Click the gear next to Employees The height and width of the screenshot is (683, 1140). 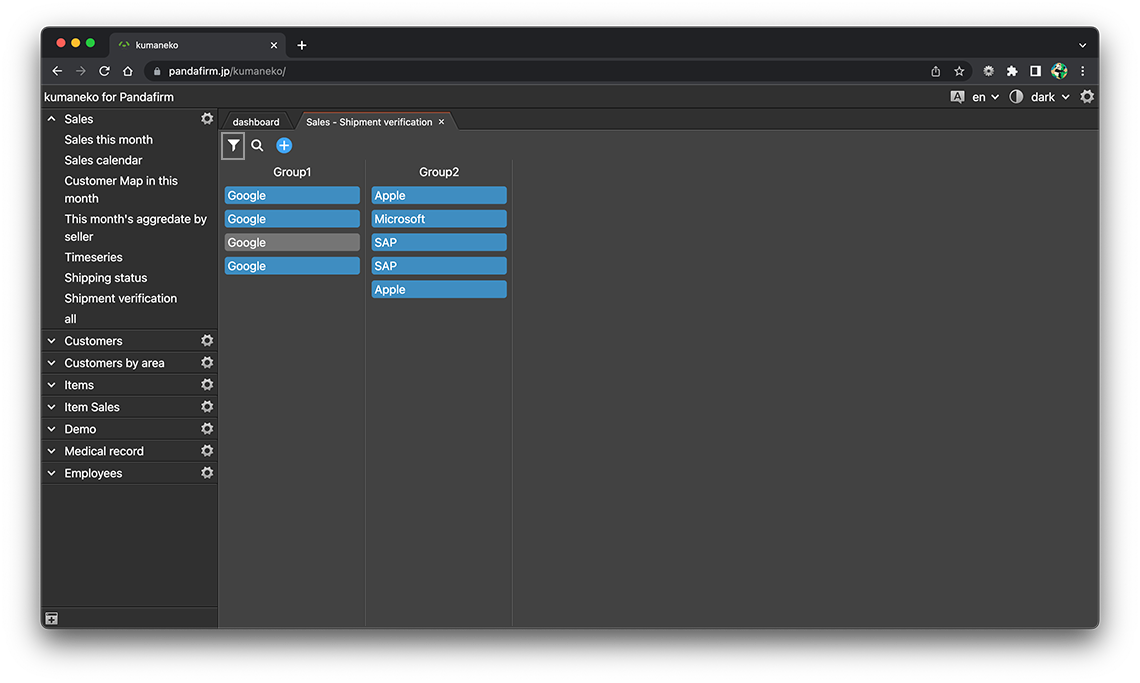point(207,473)
